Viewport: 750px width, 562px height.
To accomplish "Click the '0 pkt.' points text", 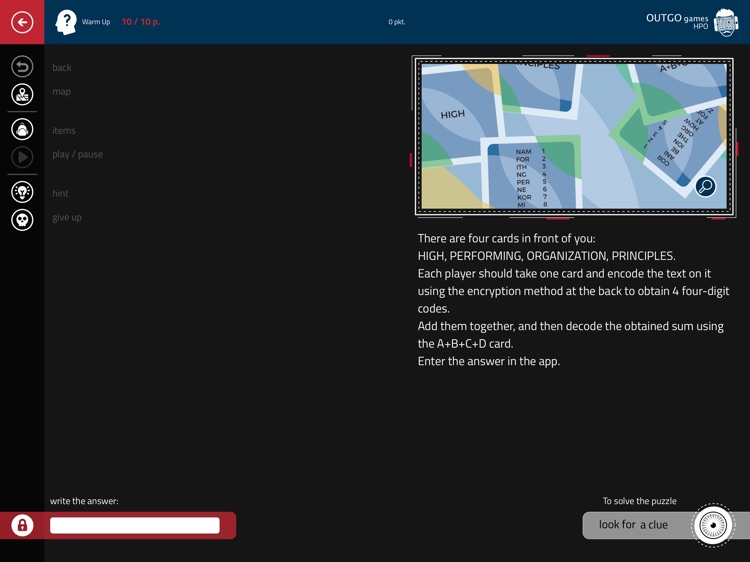I will pyautogui.click(x=397, y=22).
